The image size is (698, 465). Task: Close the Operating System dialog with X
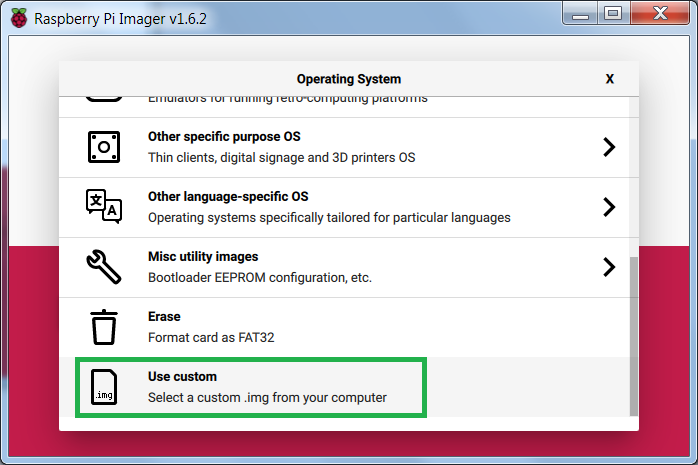610,79
